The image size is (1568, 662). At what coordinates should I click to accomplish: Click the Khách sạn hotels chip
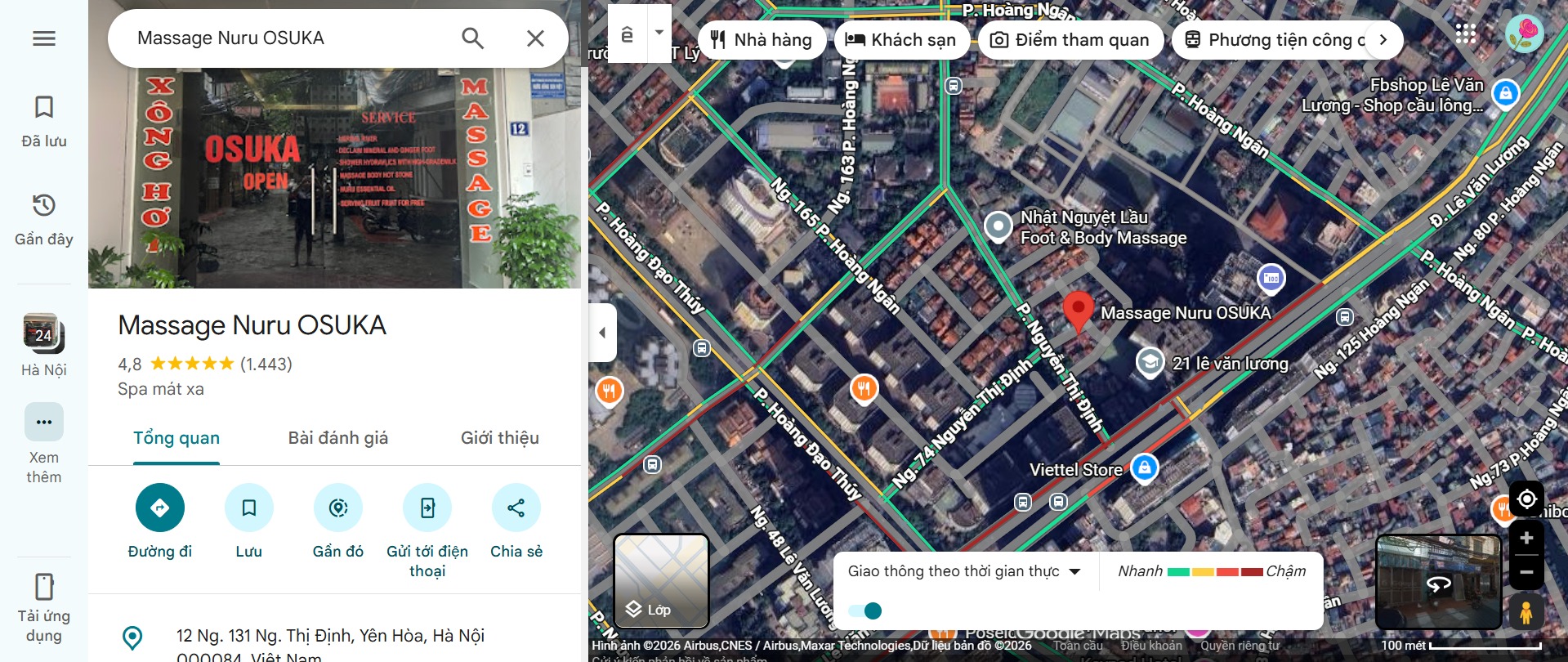(901, 39)
